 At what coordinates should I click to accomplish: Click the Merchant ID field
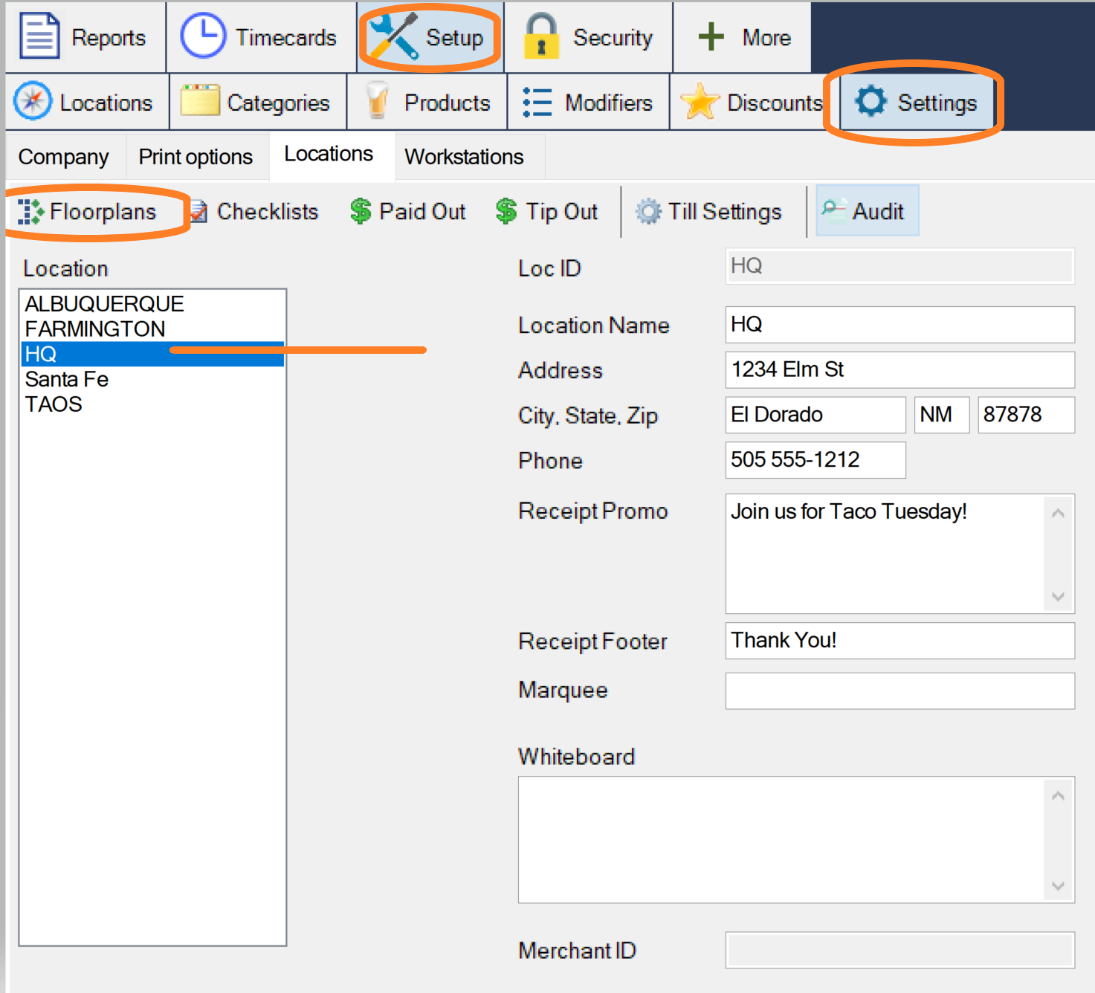click(899, 950)
